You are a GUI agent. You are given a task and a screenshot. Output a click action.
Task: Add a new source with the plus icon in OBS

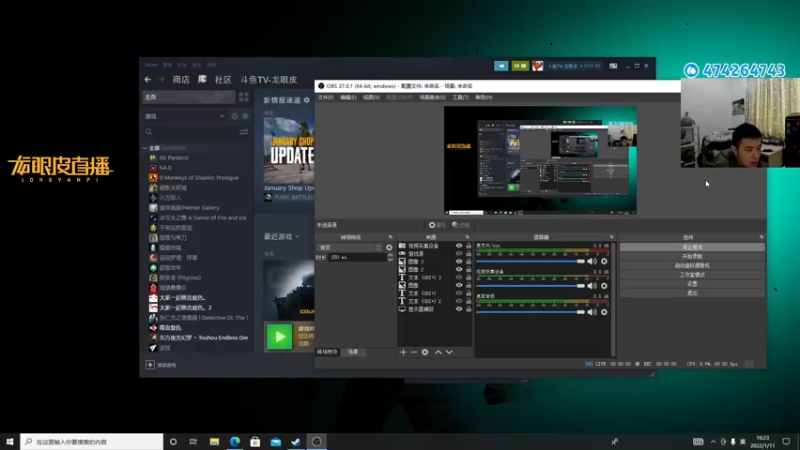(x=403, y=352)
